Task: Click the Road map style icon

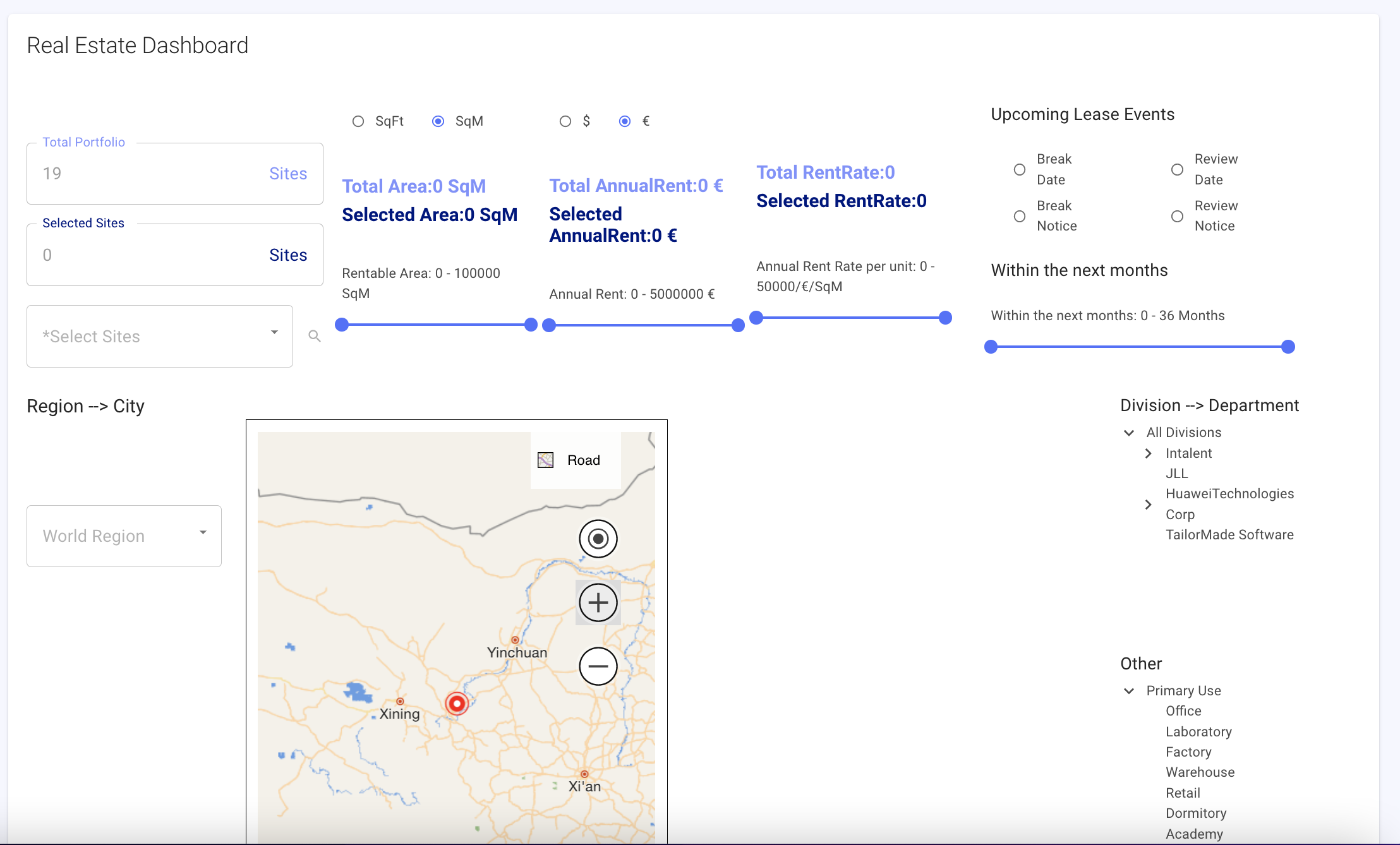Action: [545, 460]
